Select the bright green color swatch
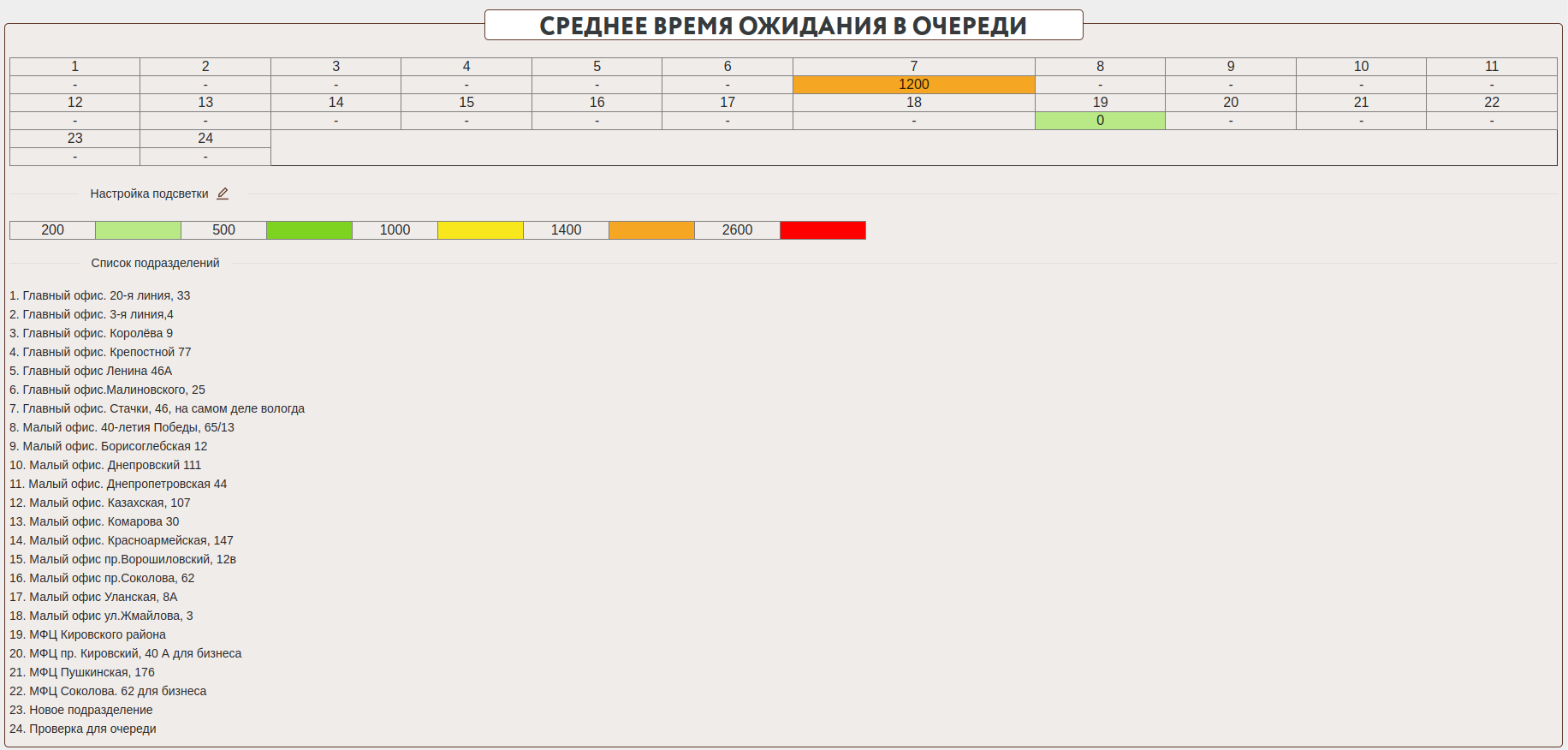The image size is (1568, 750). (309, 230)
